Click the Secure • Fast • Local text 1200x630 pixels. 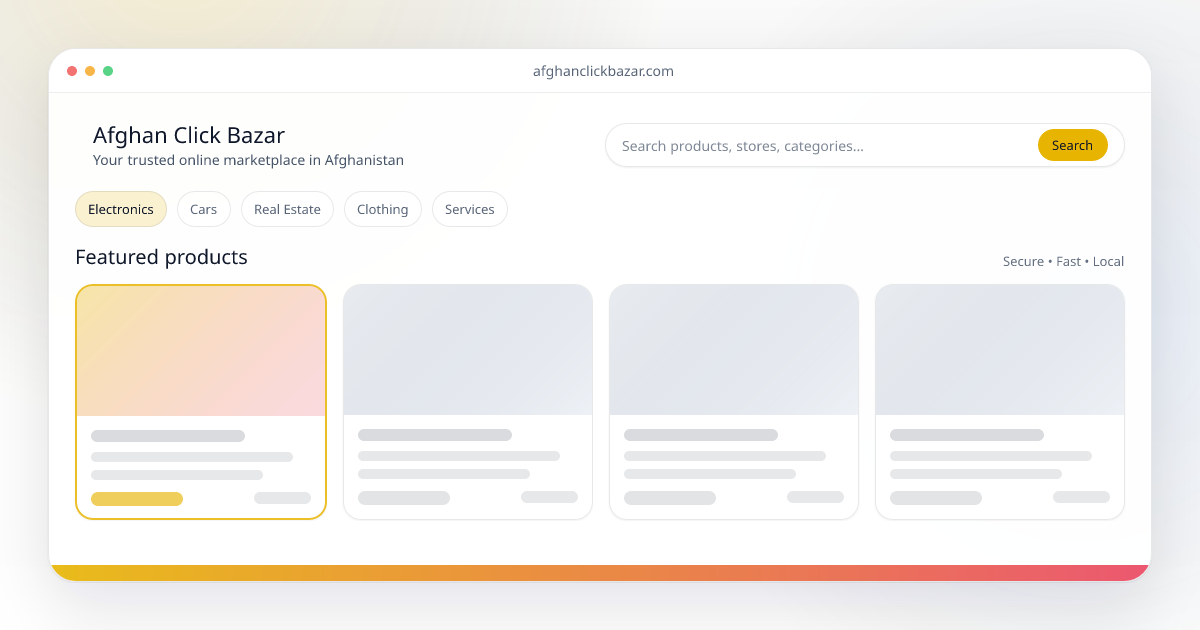pos(1063,261)
